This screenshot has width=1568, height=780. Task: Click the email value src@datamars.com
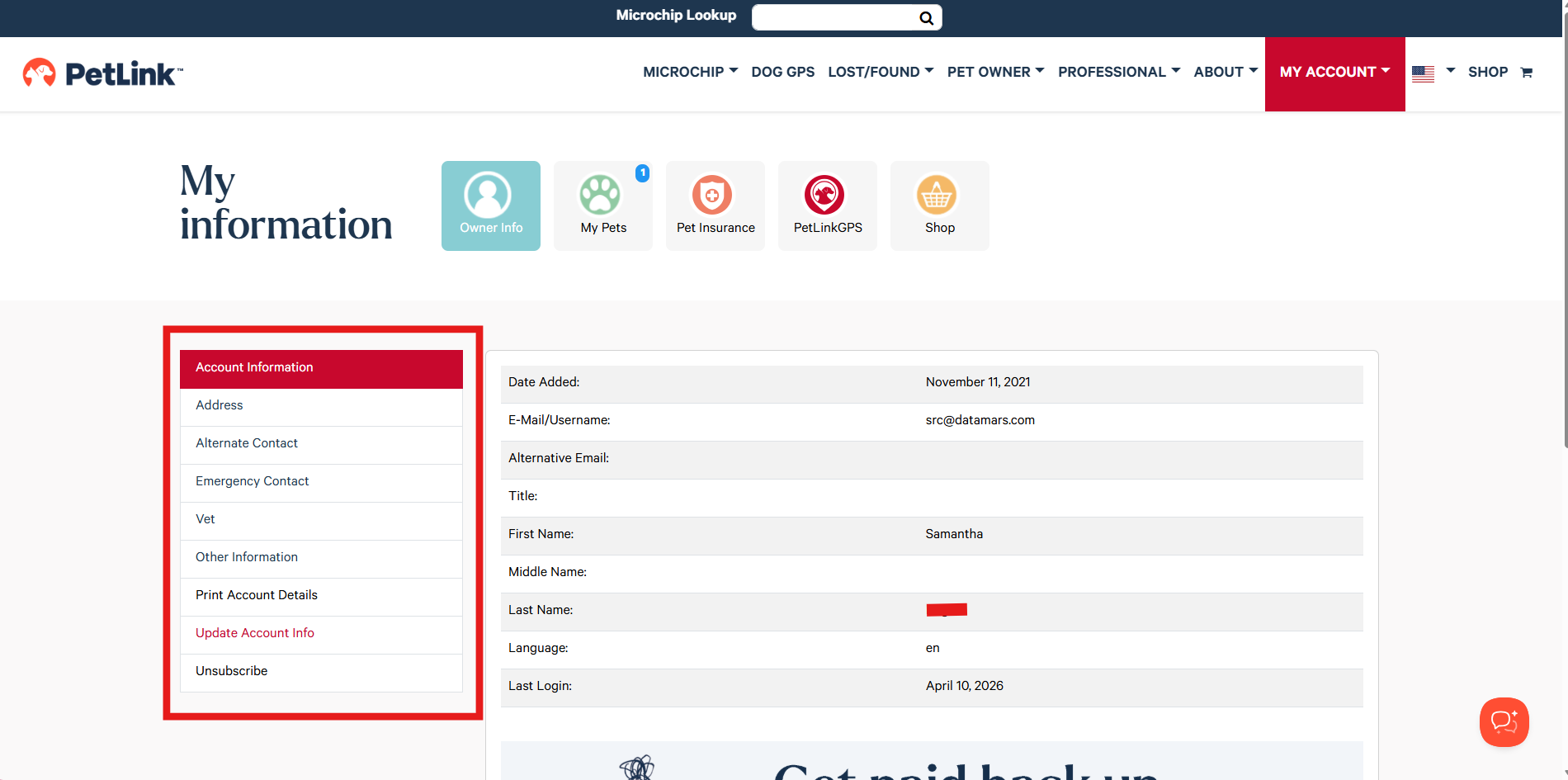[x=980, y=420]
